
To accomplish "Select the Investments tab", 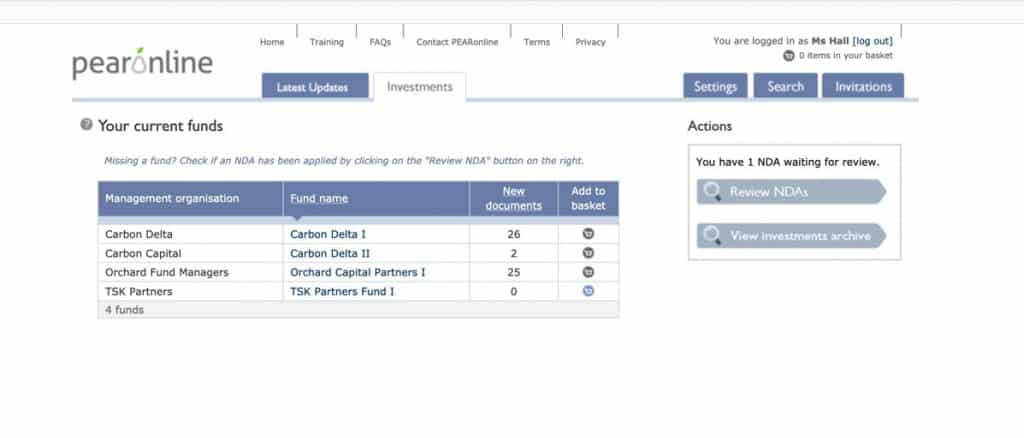I will (419, 87).
